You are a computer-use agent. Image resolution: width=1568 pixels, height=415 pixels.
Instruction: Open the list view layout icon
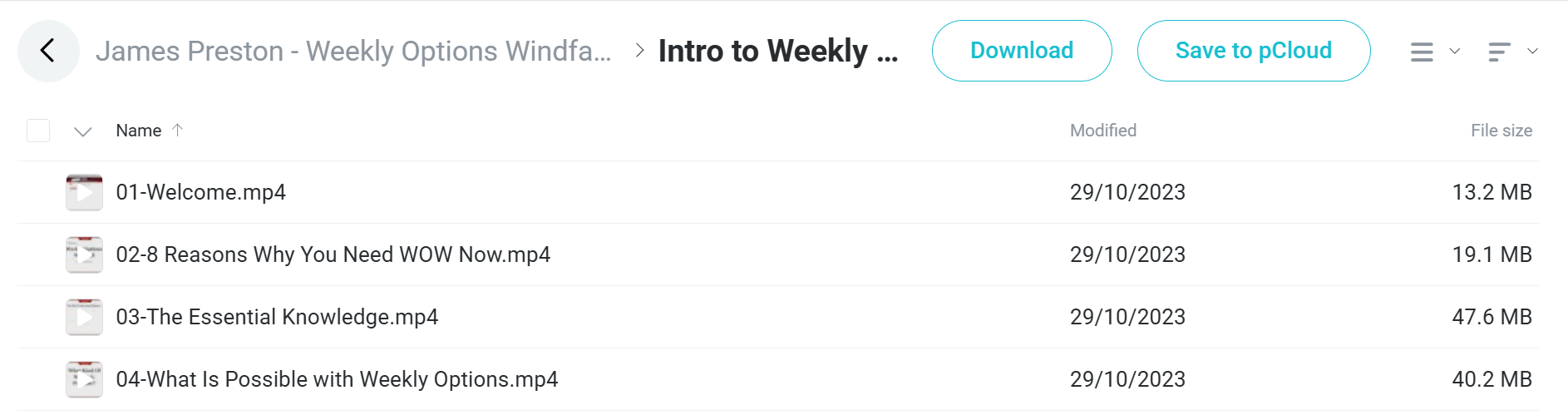(x=1422, y=52)
